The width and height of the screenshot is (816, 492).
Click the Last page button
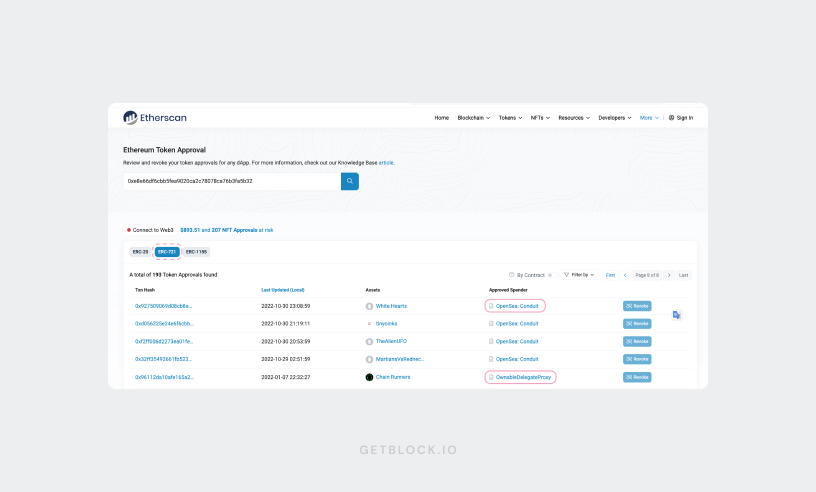683,275
